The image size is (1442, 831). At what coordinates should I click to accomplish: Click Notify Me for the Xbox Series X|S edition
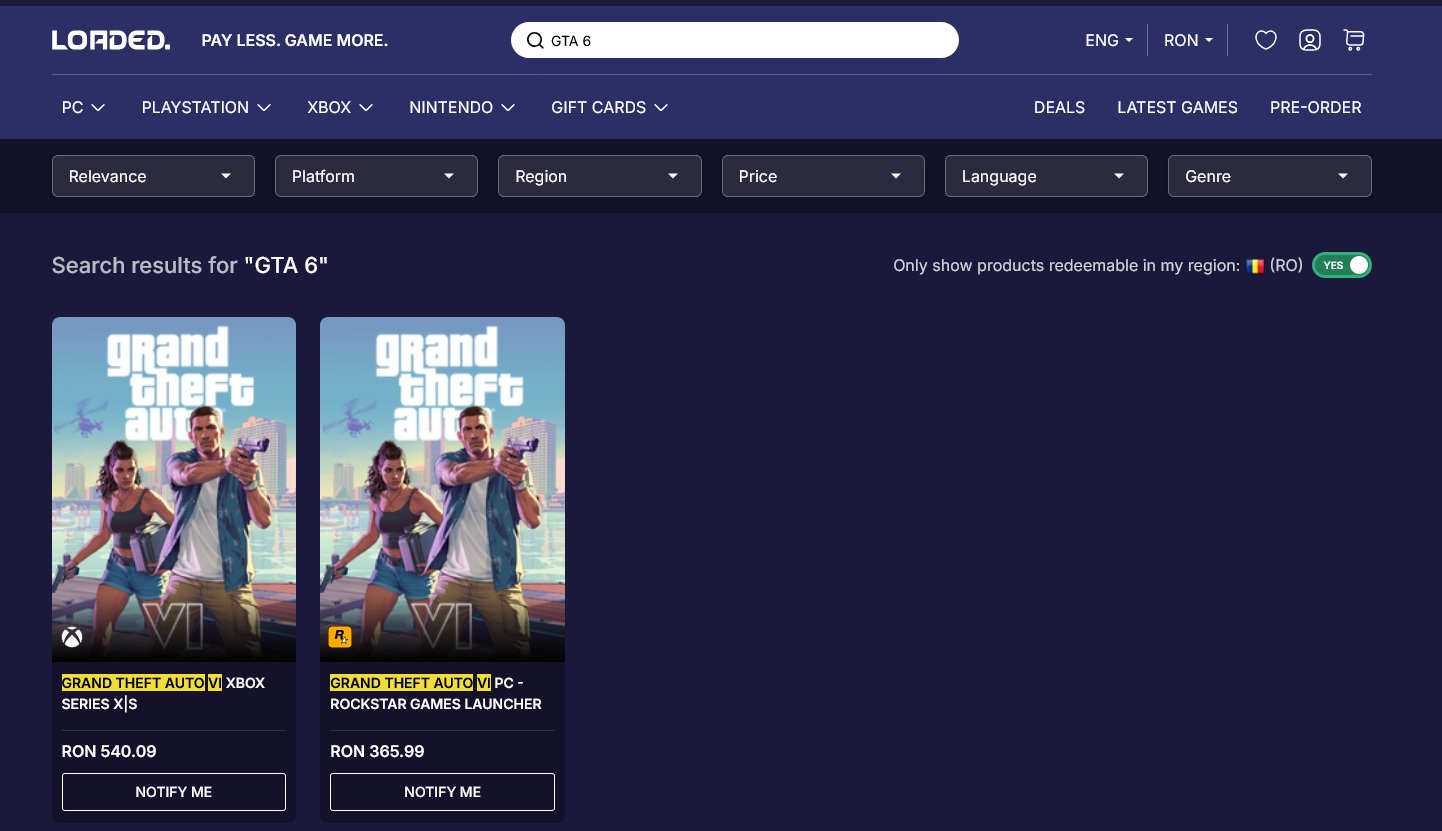point(174,792)
